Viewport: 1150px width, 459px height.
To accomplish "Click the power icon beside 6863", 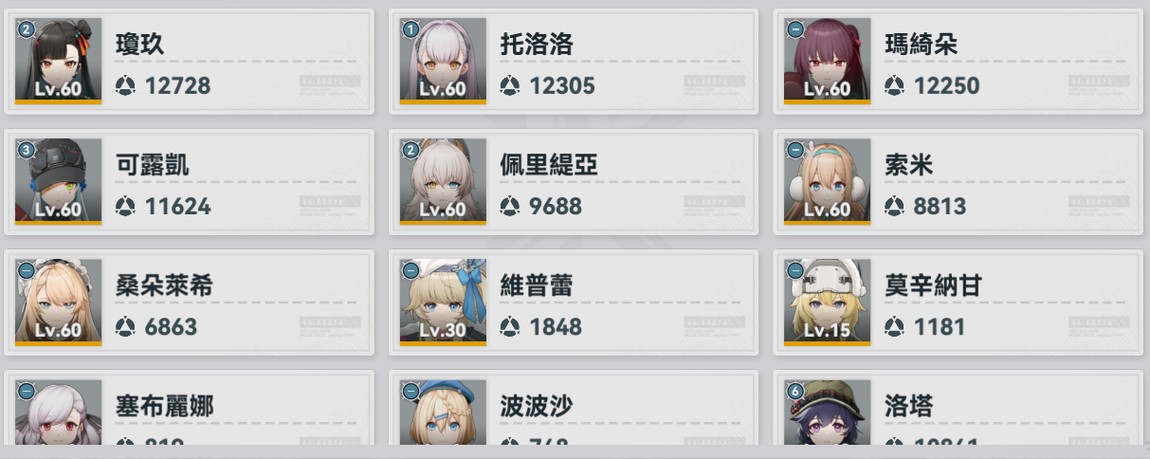I will pyautogui.click(x=125, y=326).
